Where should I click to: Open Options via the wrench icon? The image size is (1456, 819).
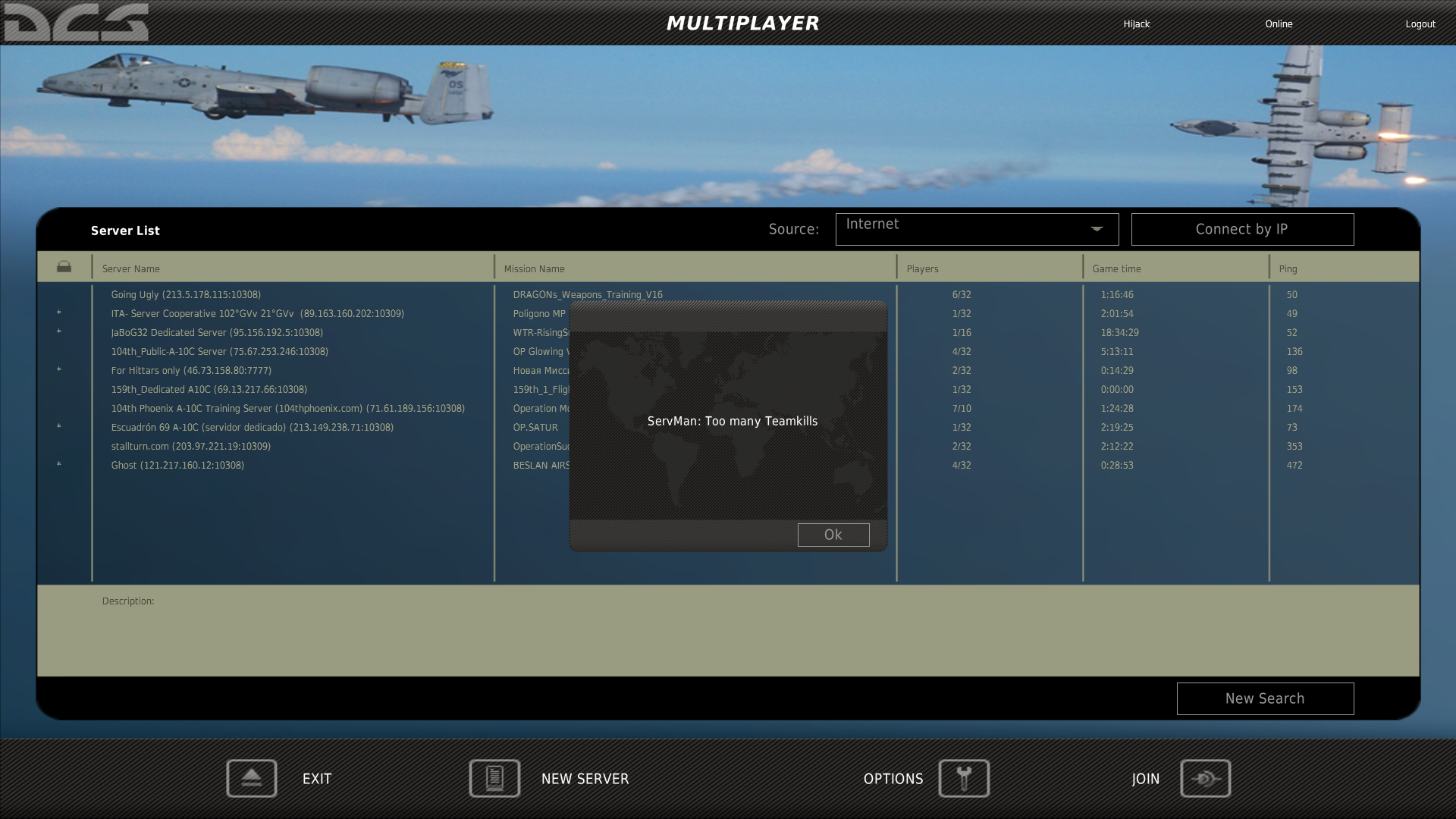pos(964,778)
